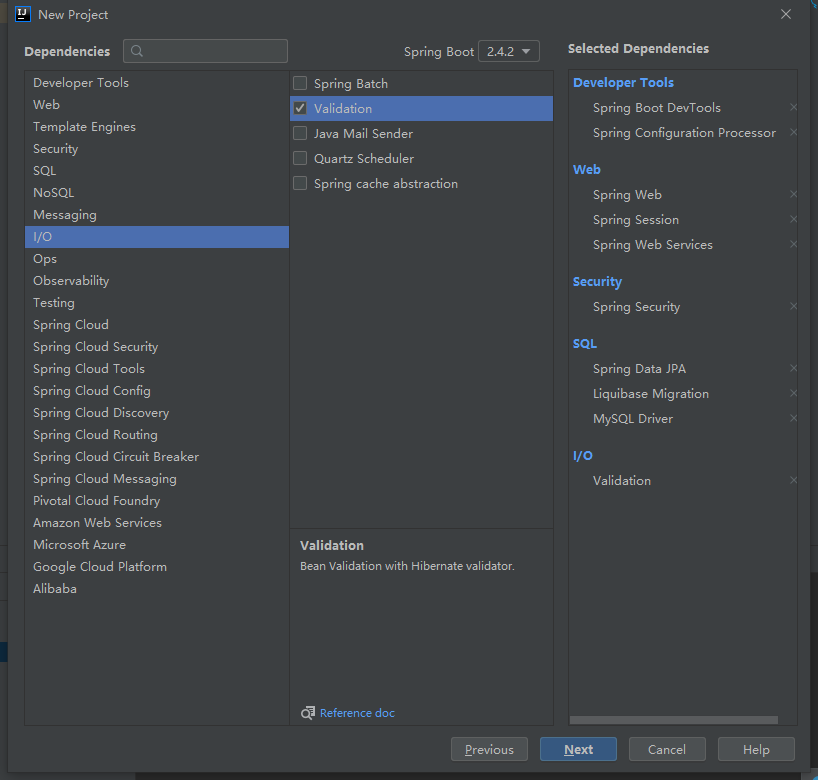818x780 pixels.
Task: Click the SQL group header in selected dependencies
Action: [585, 344]
